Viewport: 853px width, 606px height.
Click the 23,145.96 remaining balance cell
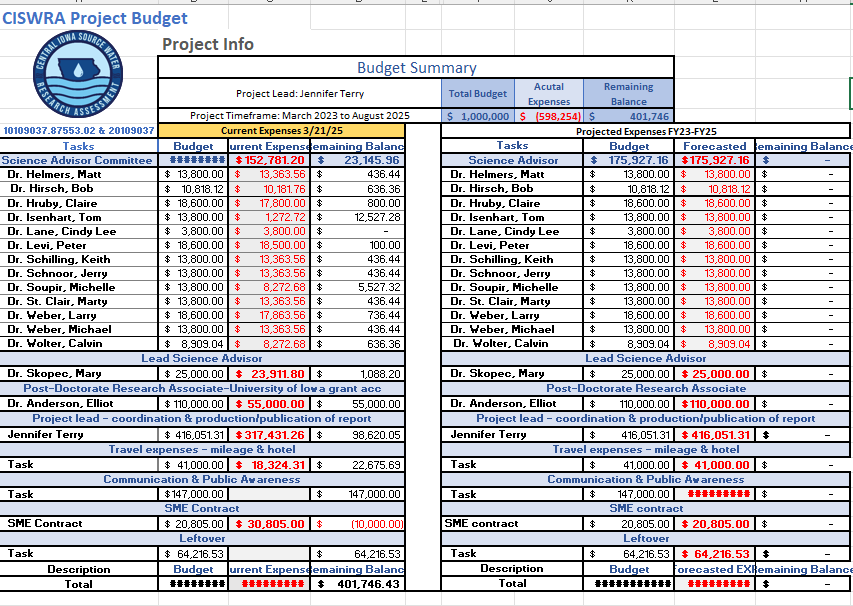(x=357, y=160)
